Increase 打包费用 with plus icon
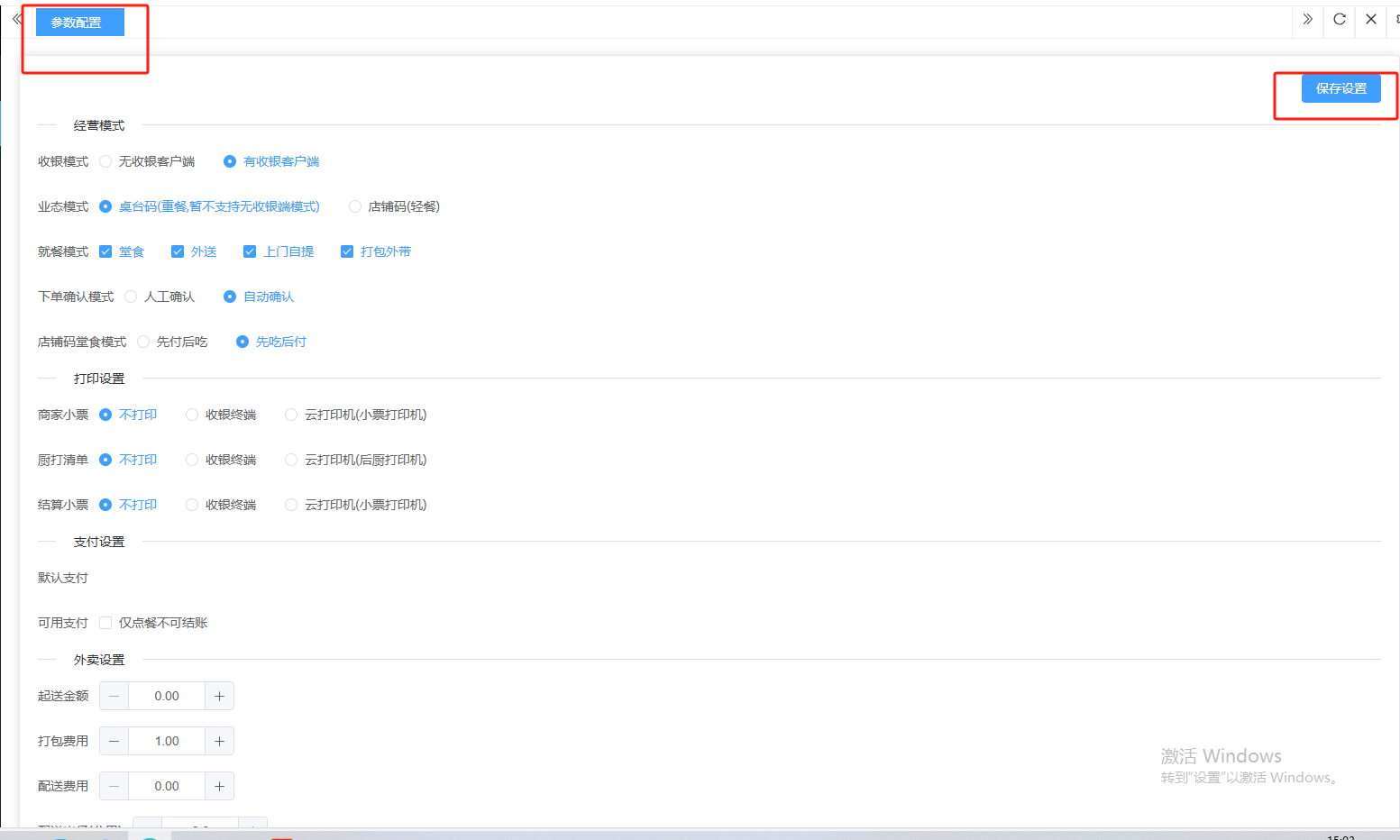 219,741
